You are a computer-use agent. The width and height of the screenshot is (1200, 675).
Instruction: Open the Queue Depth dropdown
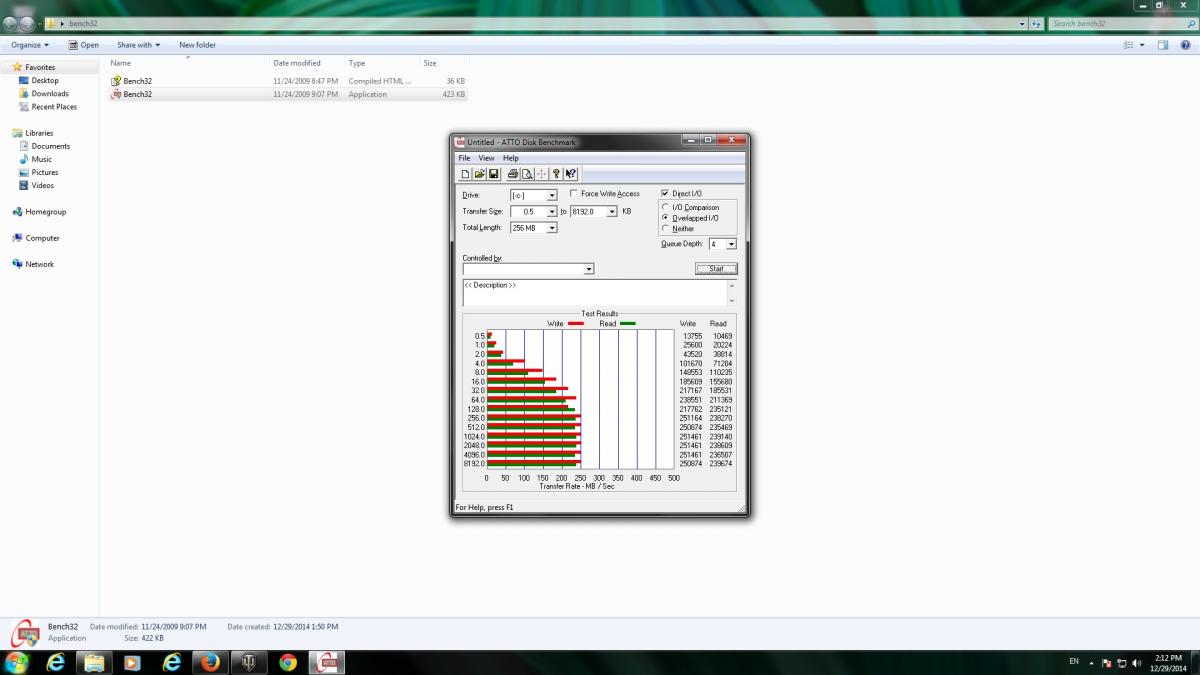731,244
